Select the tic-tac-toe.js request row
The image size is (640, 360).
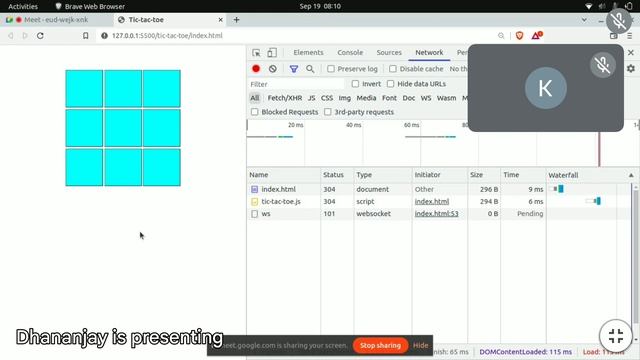439,201
